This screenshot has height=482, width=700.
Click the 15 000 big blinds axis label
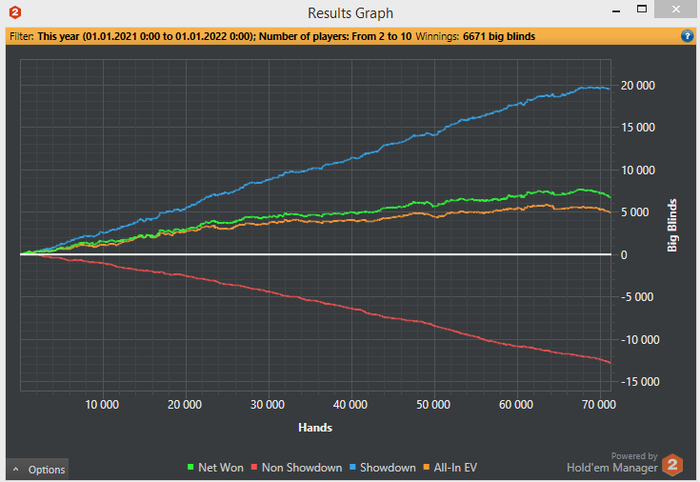[638, 128]
